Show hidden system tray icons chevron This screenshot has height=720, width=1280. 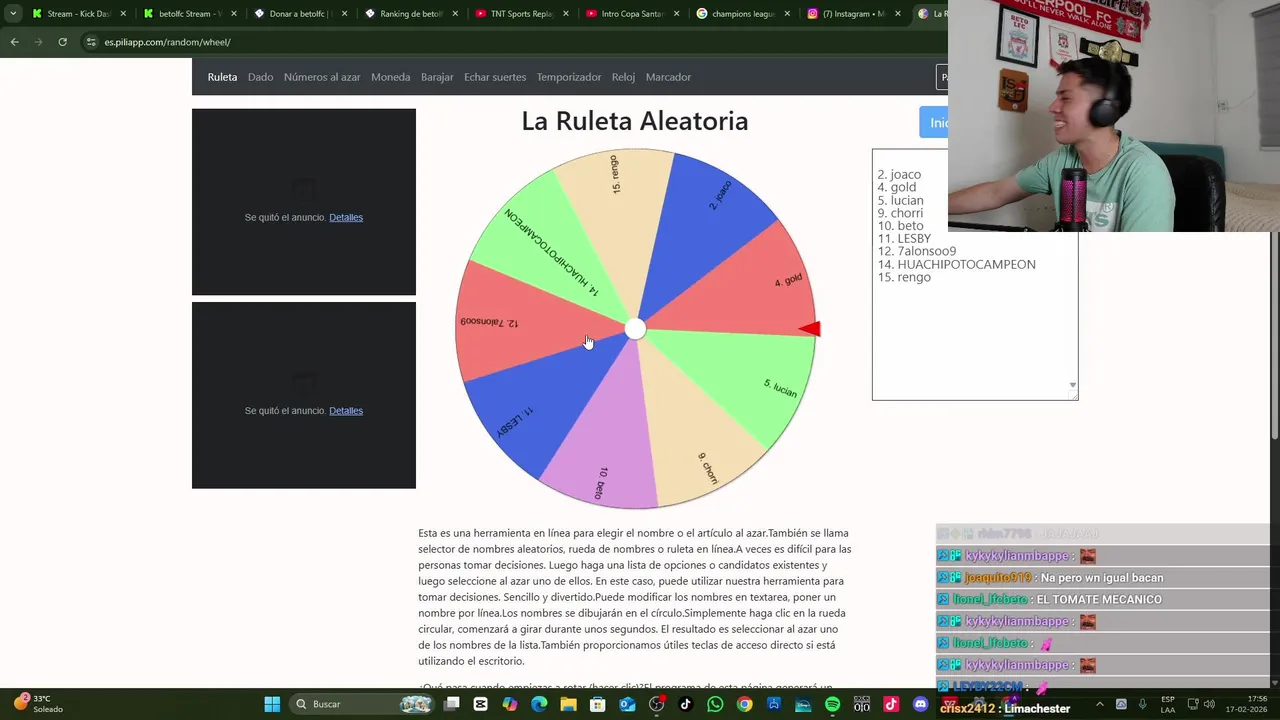1099,704
